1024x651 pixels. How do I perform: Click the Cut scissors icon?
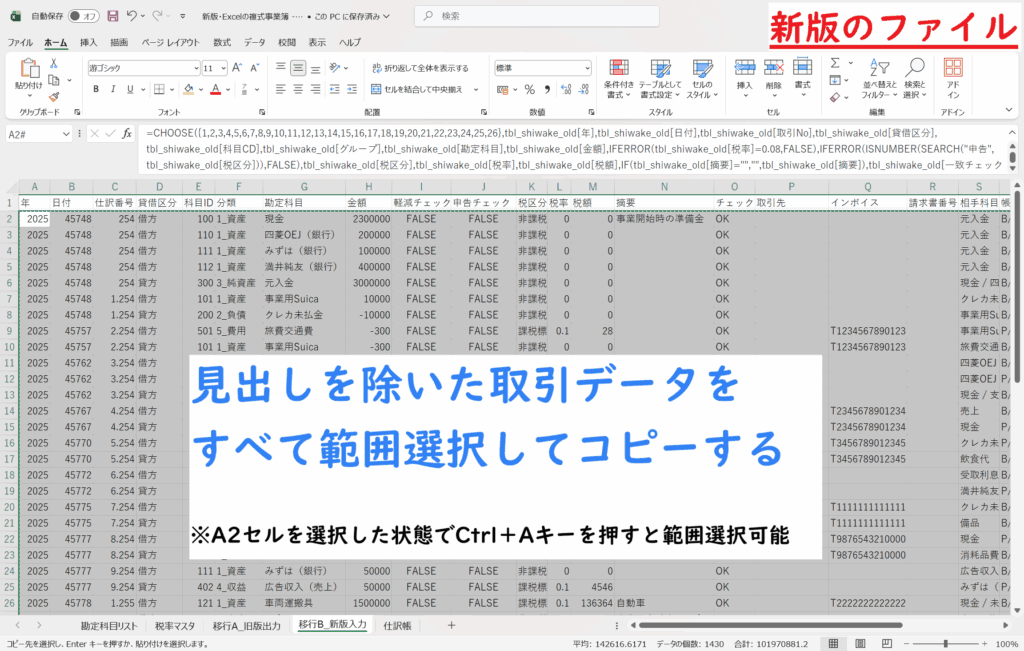point(54,63)
